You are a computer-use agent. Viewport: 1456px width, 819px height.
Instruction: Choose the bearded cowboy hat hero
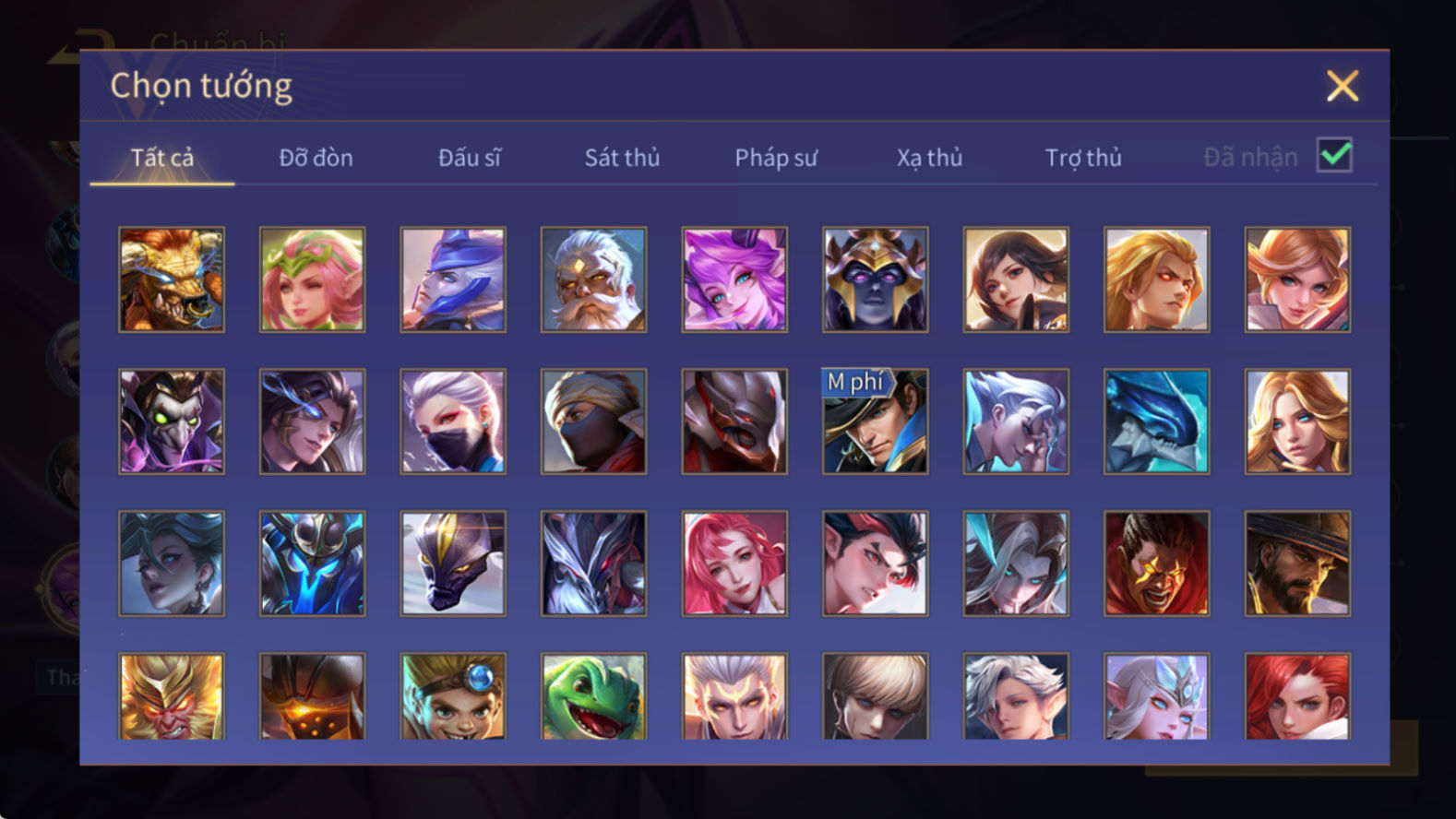tap(1297, 564)
